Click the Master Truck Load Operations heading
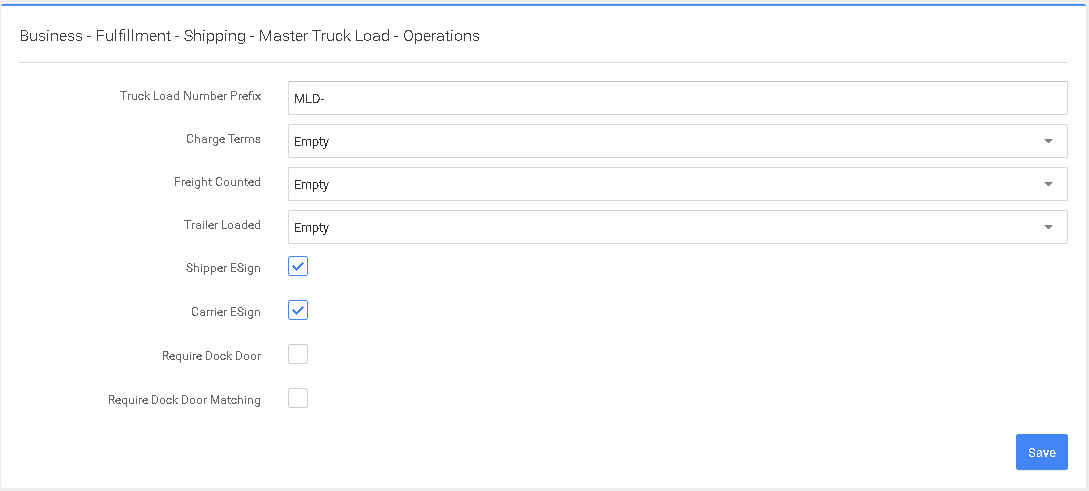 pos(250,36)
